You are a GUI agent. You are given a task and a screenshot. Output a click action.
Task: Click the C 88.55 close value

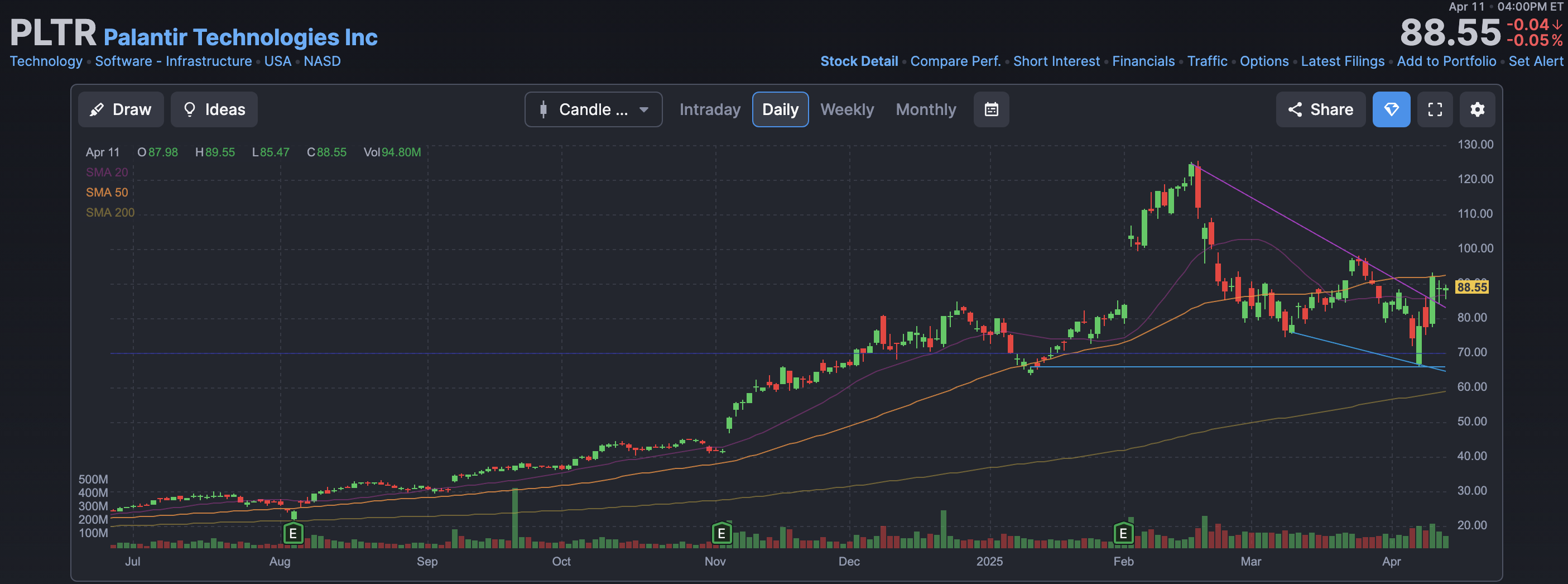coord(326,152)
